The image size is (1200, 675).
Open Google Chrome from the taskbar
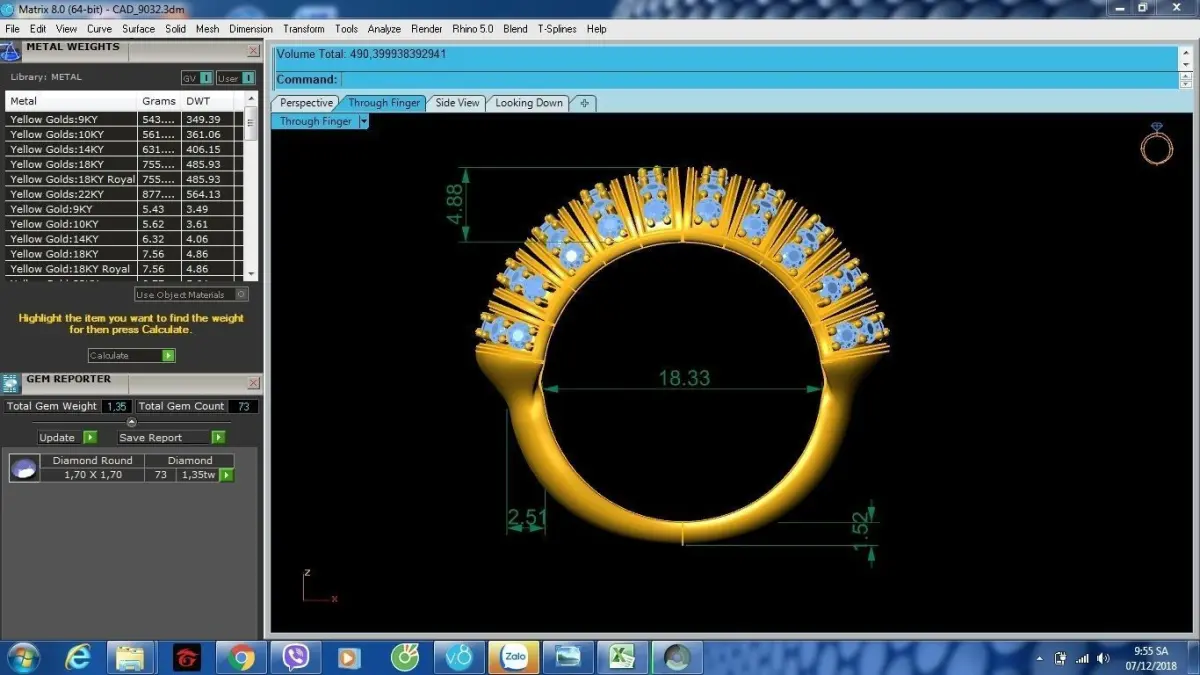click(241, 657)
